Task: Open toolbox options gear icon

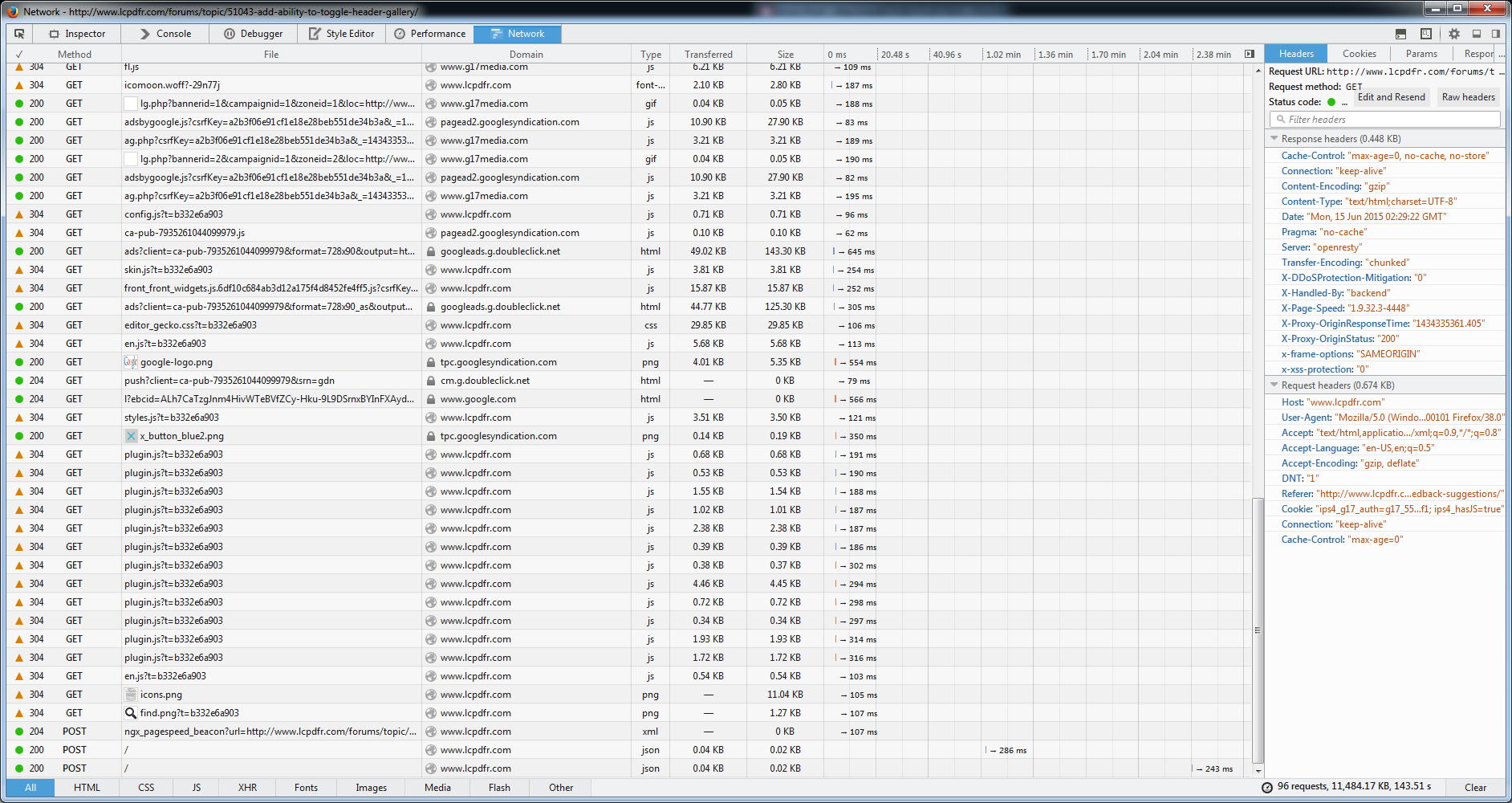Action: tap(1453, 34)
